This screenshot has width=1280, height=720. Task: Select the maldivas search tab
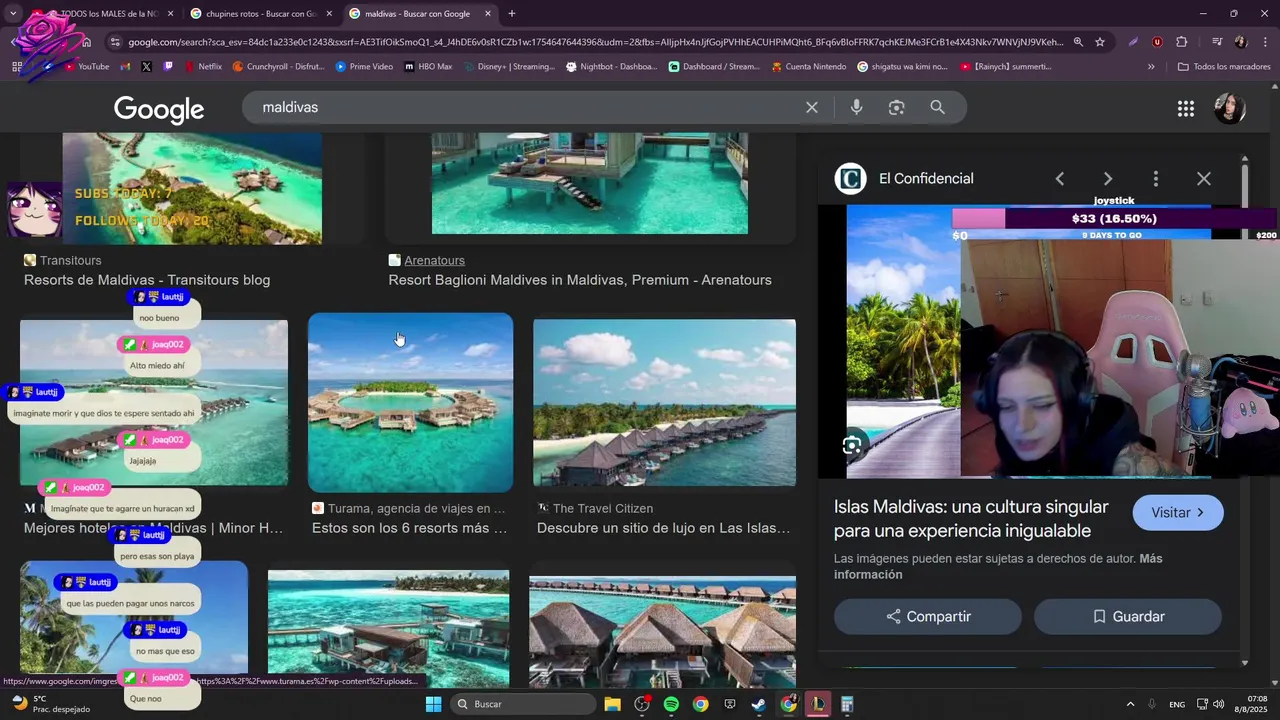tap(418, 14)
